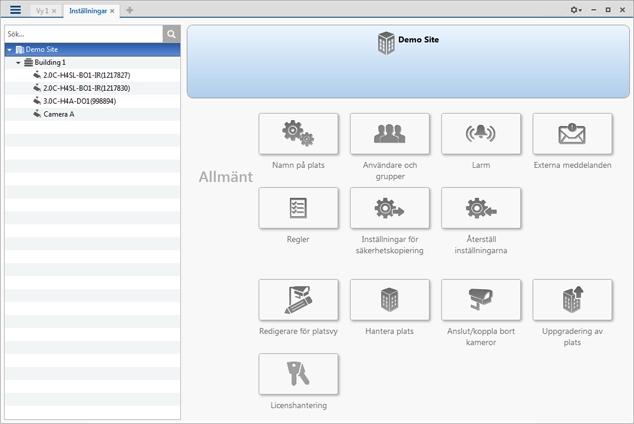Open Anslut/koppla bort kameror icon
Image resolution: width=634 pixels, height=424 pixels.
(x=481, y=300)
